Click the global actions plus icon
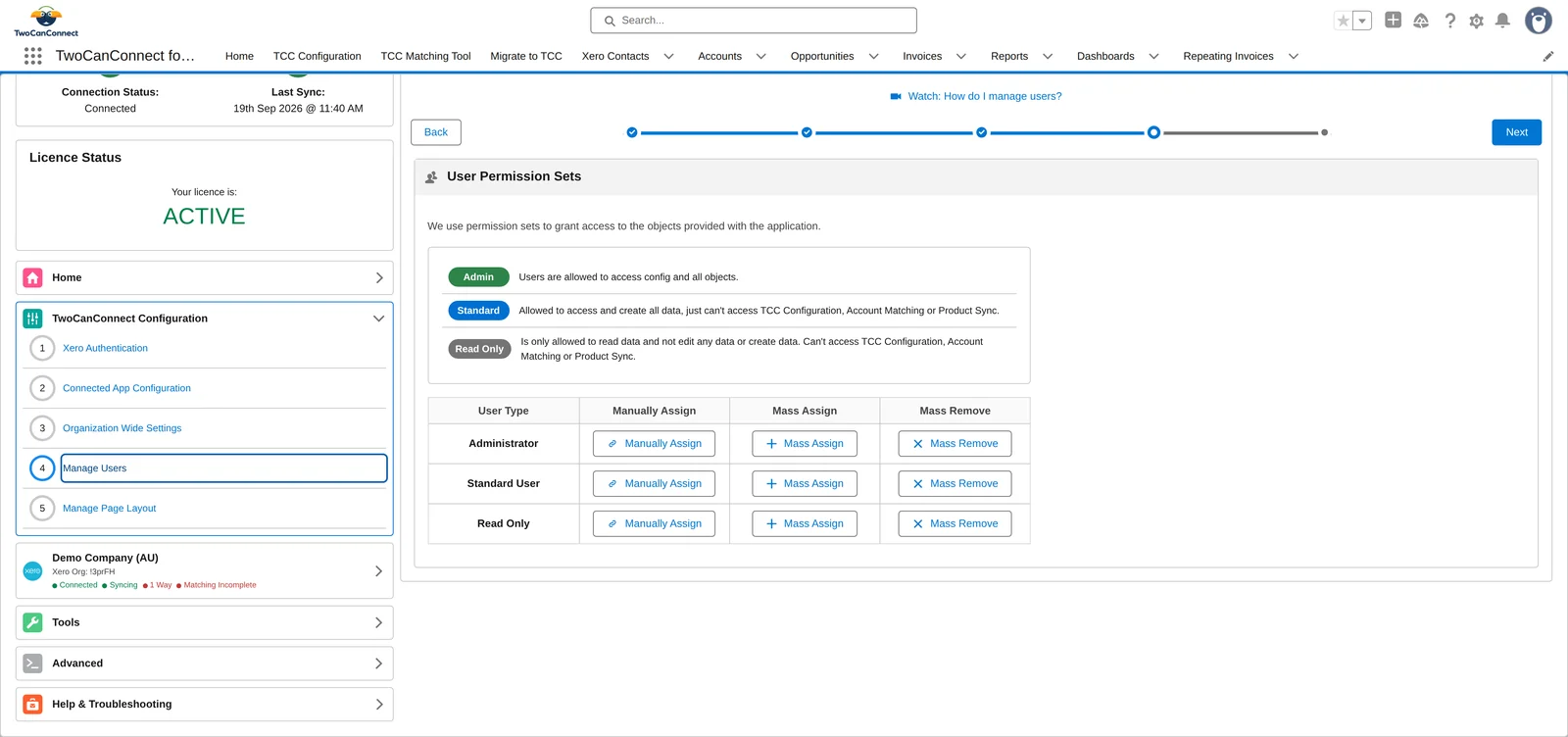 click(1393, 20)
